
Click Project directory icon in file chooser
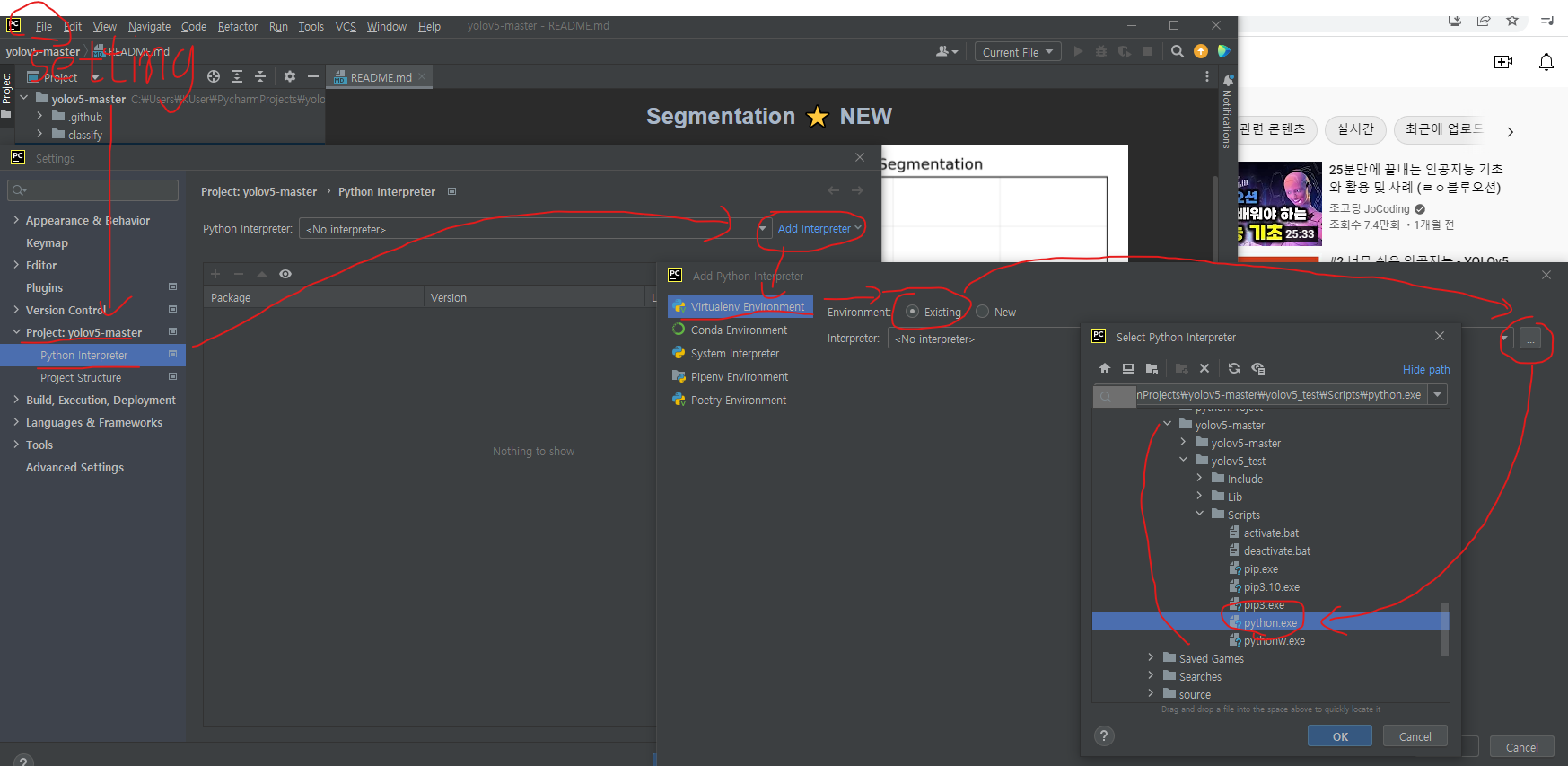tap(1152, 369)
